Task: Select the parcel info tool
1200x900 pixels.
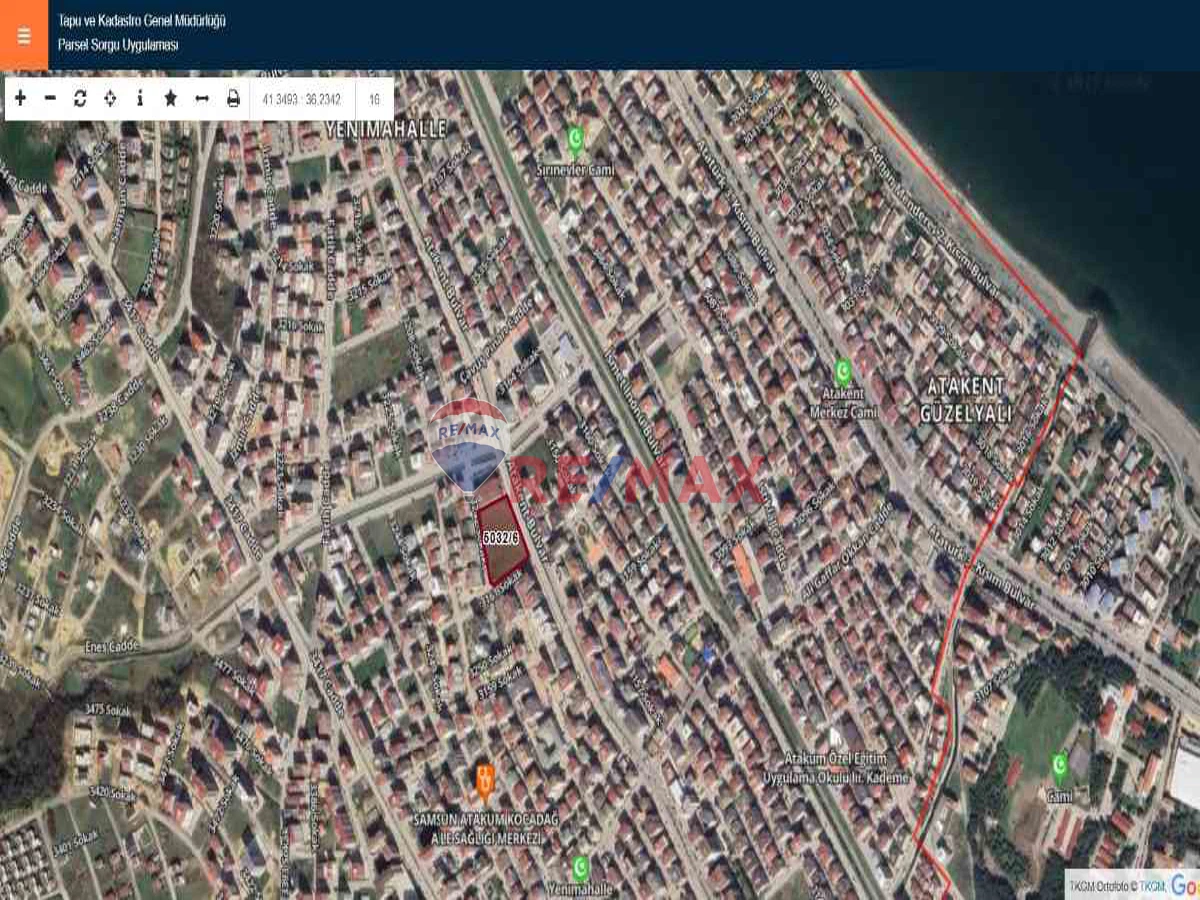Action: [140, 98]
